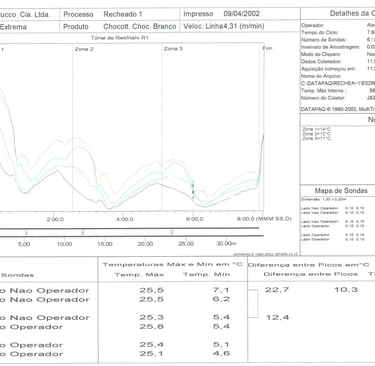Click chart title 'Túnel de Resfria/o R1'
Image resolution: width=375 pixels, height=366 pixels.
coord(120,38)
